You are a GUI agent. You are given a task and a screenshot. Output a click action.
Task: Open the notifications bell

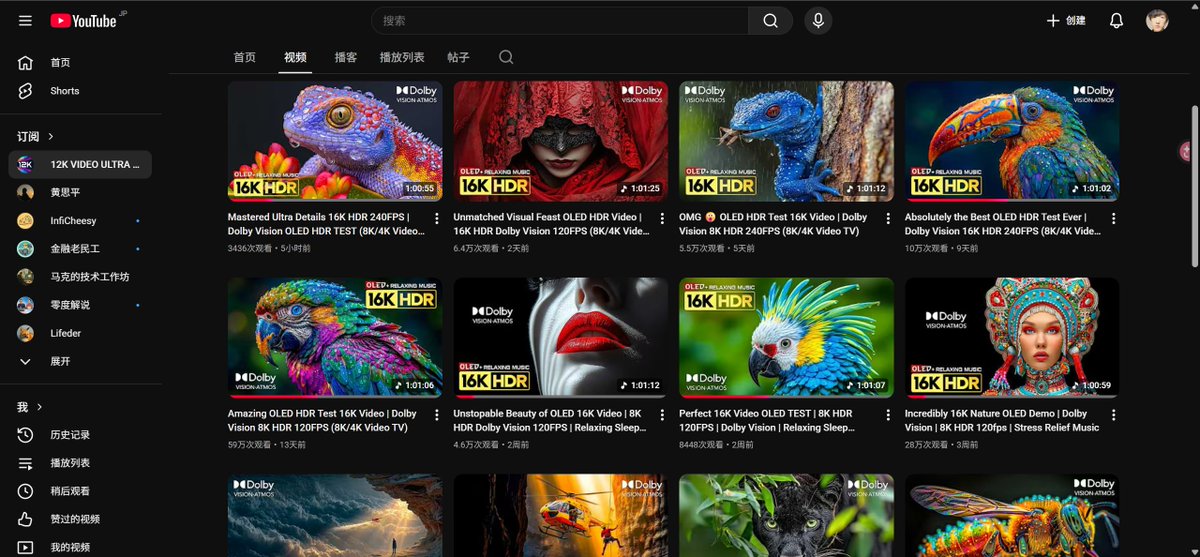(x=1117, y=20)
